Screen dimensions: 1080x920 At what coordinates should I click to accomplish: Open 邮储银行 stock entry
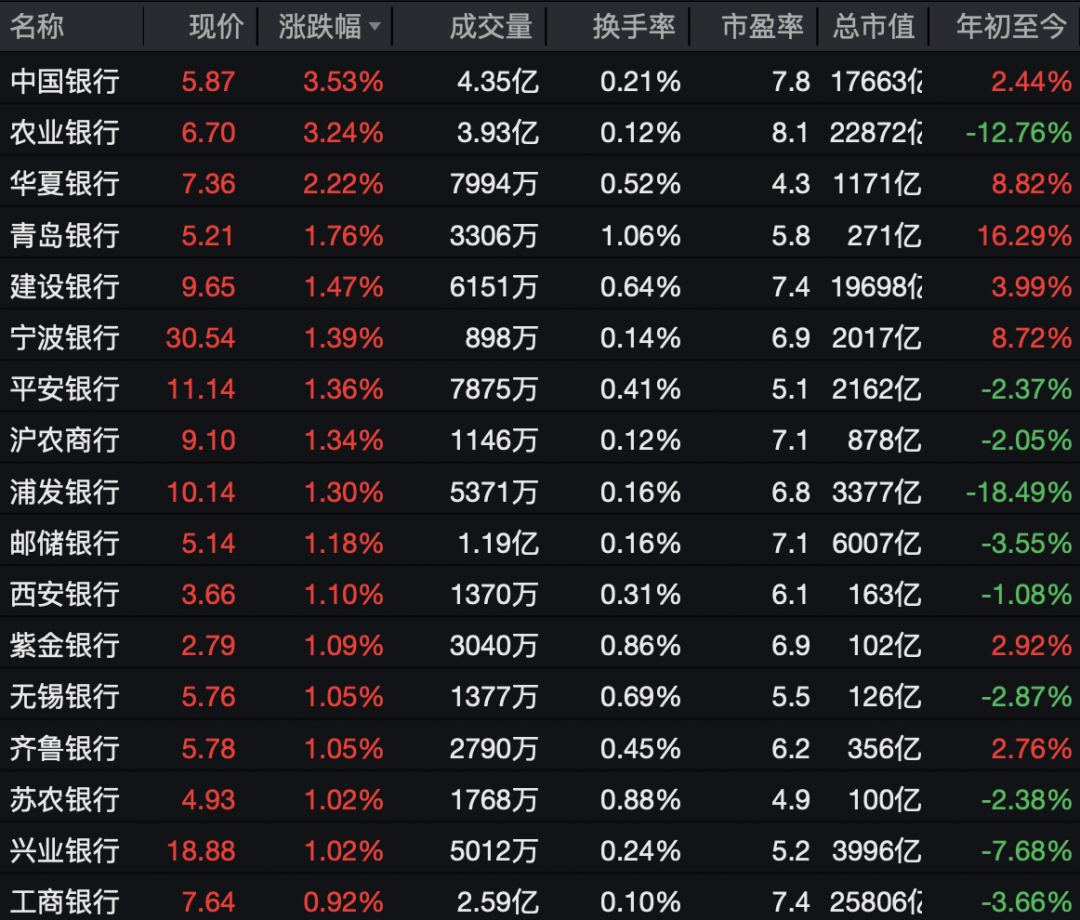pyautogui.click(x=64, y=543)
